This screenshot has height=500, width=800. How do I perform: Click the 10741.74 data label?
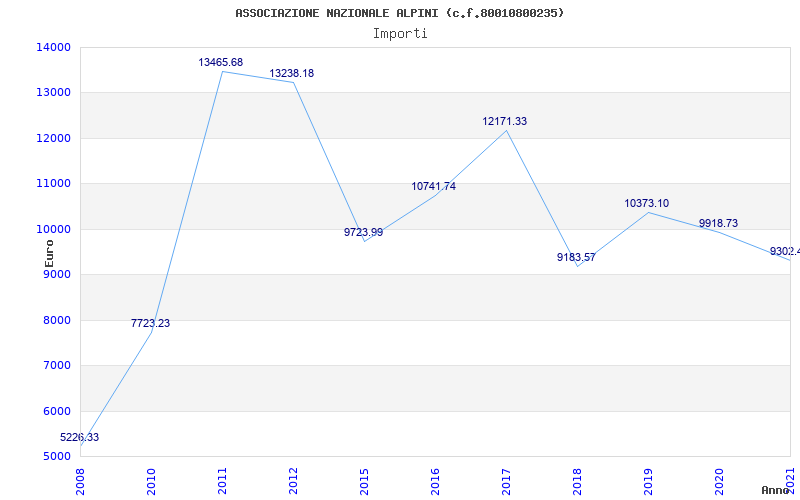pyautogui.click(x=434, y=186)
